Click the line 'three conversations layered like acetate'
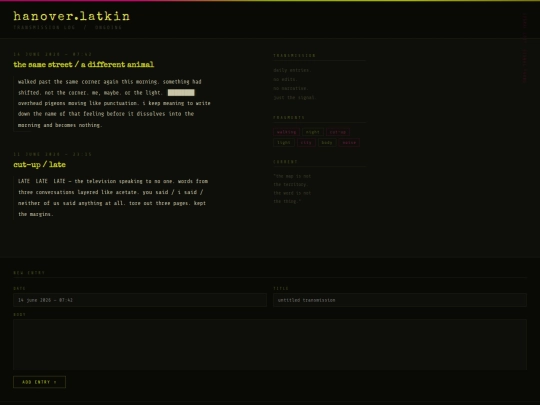The width and height of the screenshot is (540, 405). pos(111,193)
